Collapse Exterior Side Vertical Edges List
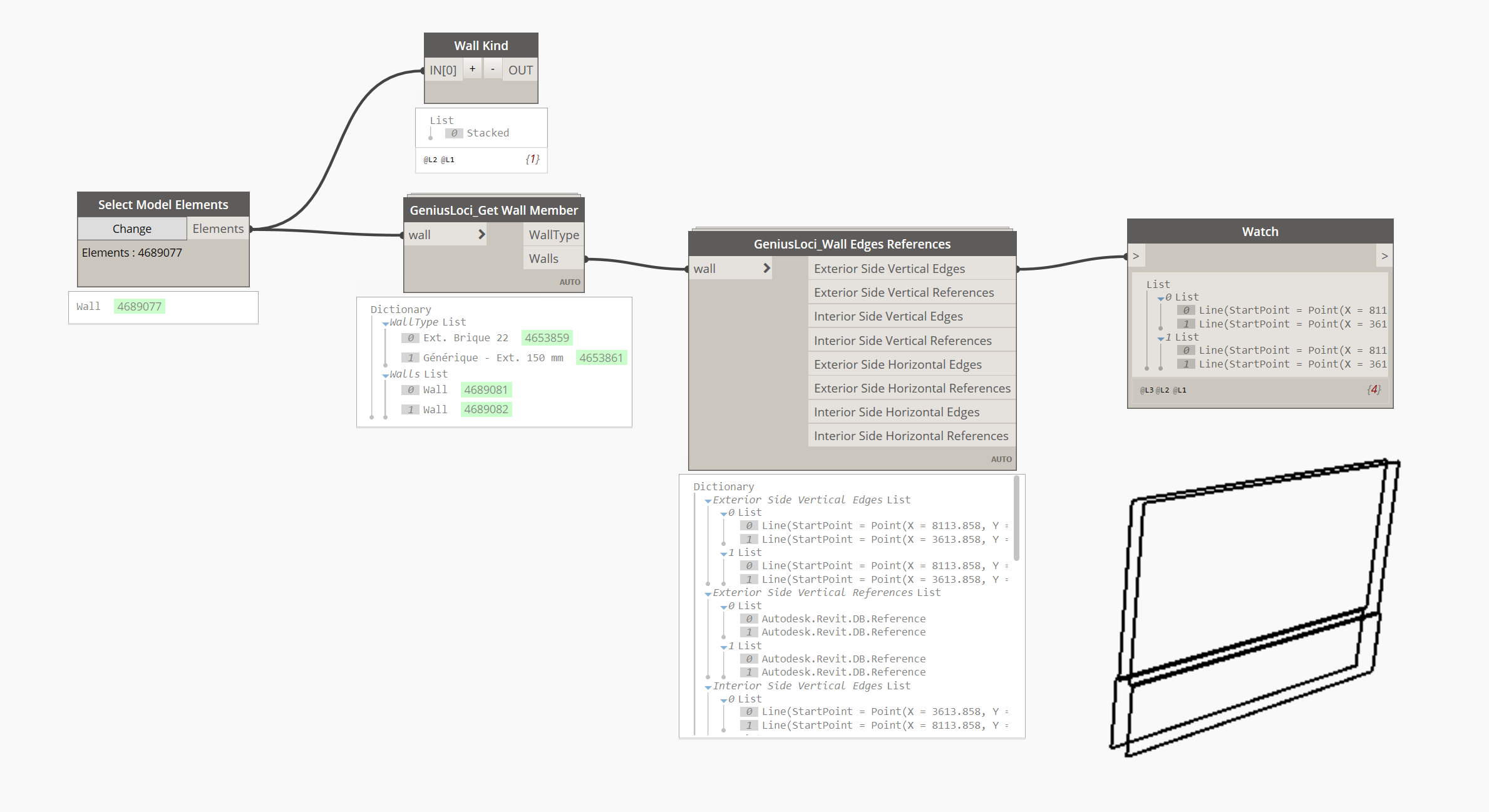The image size is (1489, 812). point(708,501)
